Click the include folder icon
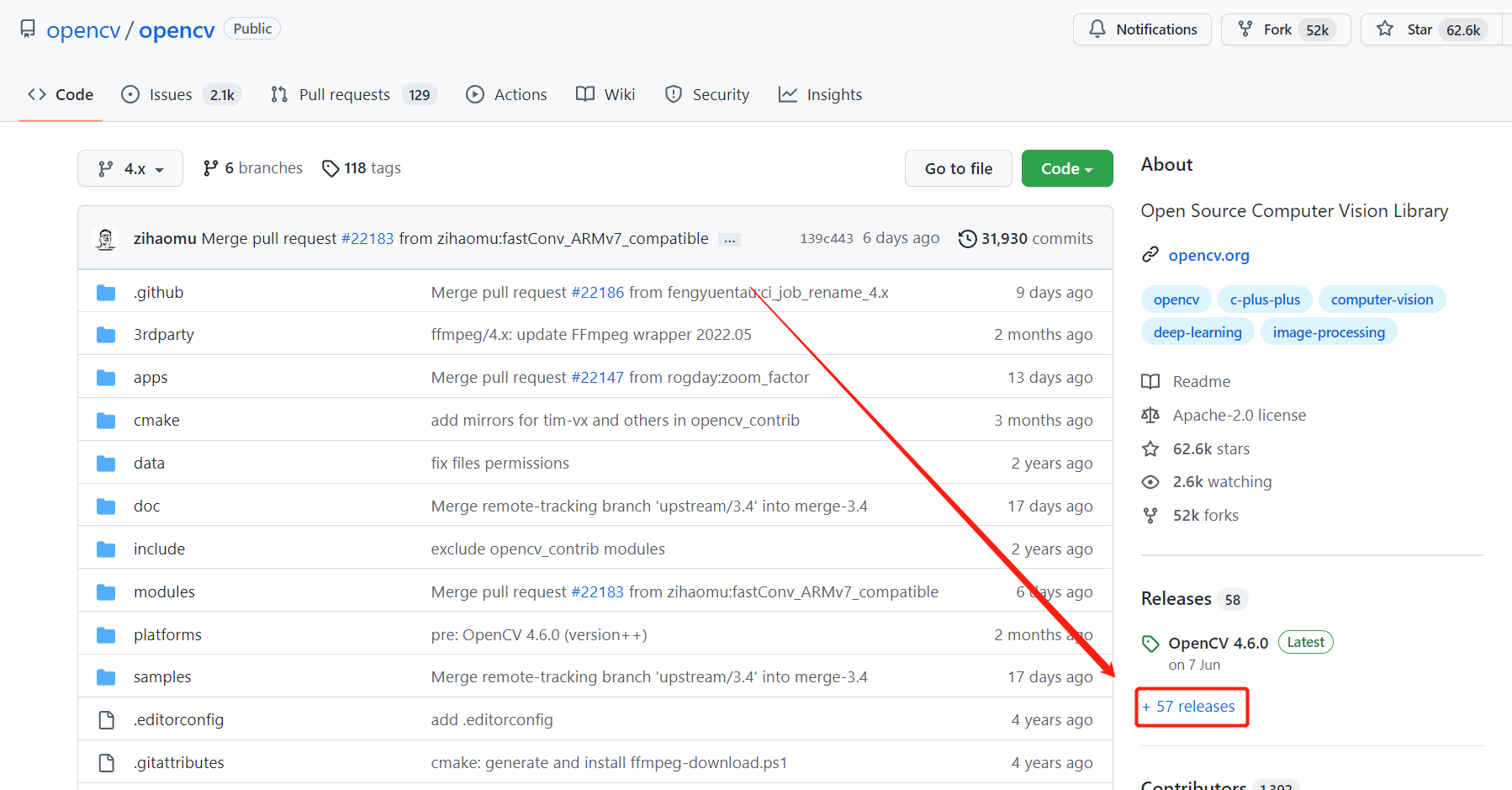1512x790 pixels. coord(106,549)
